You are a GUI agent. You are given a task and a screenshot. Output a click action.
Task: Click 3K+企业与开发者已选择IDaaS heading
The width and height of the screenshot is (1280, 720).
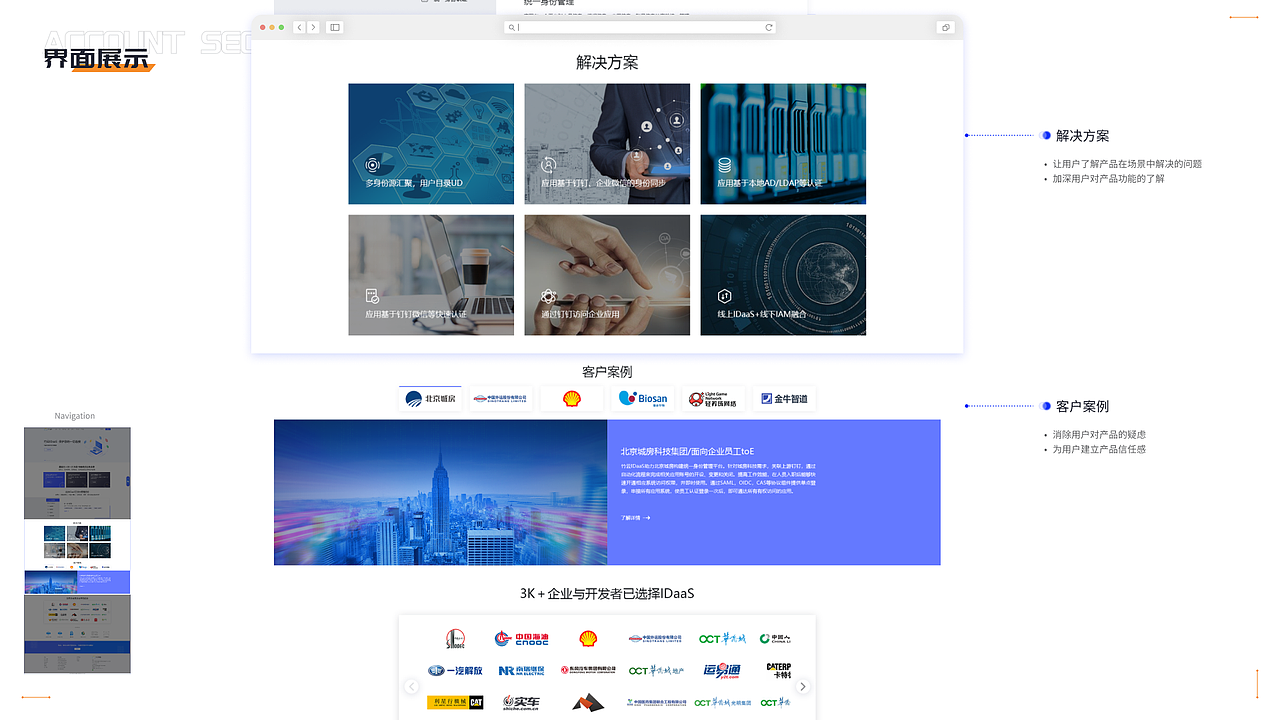click(x=607, y=594)
